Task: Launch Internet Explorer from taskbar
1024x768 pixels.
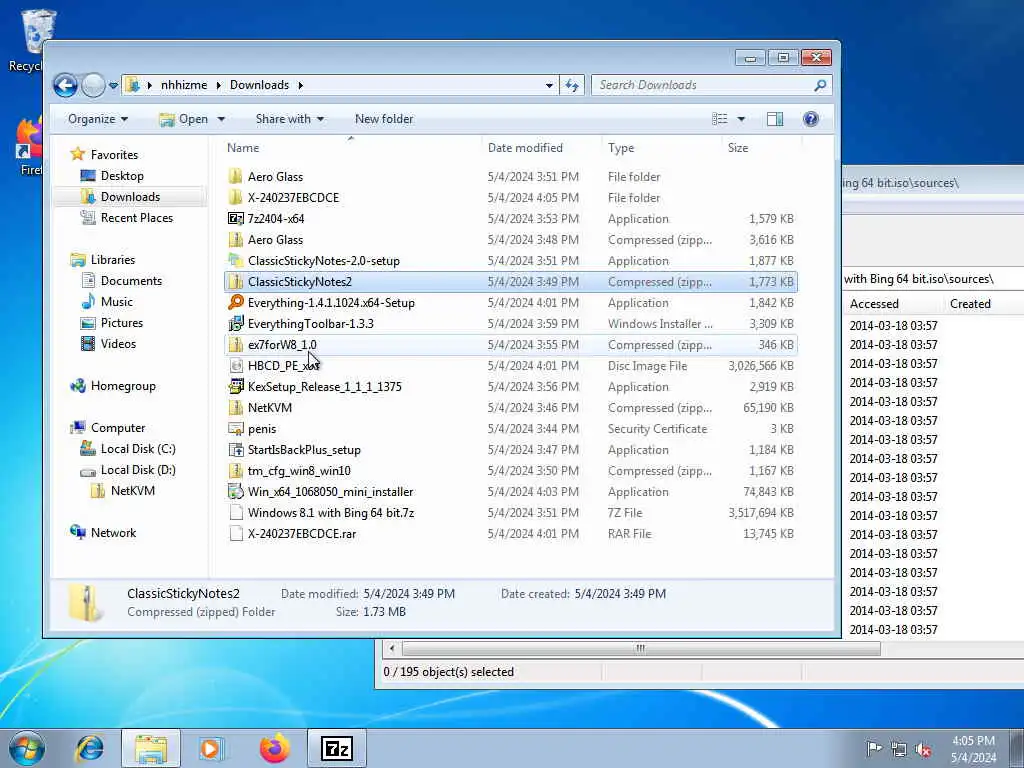Action: coord(89,748)
